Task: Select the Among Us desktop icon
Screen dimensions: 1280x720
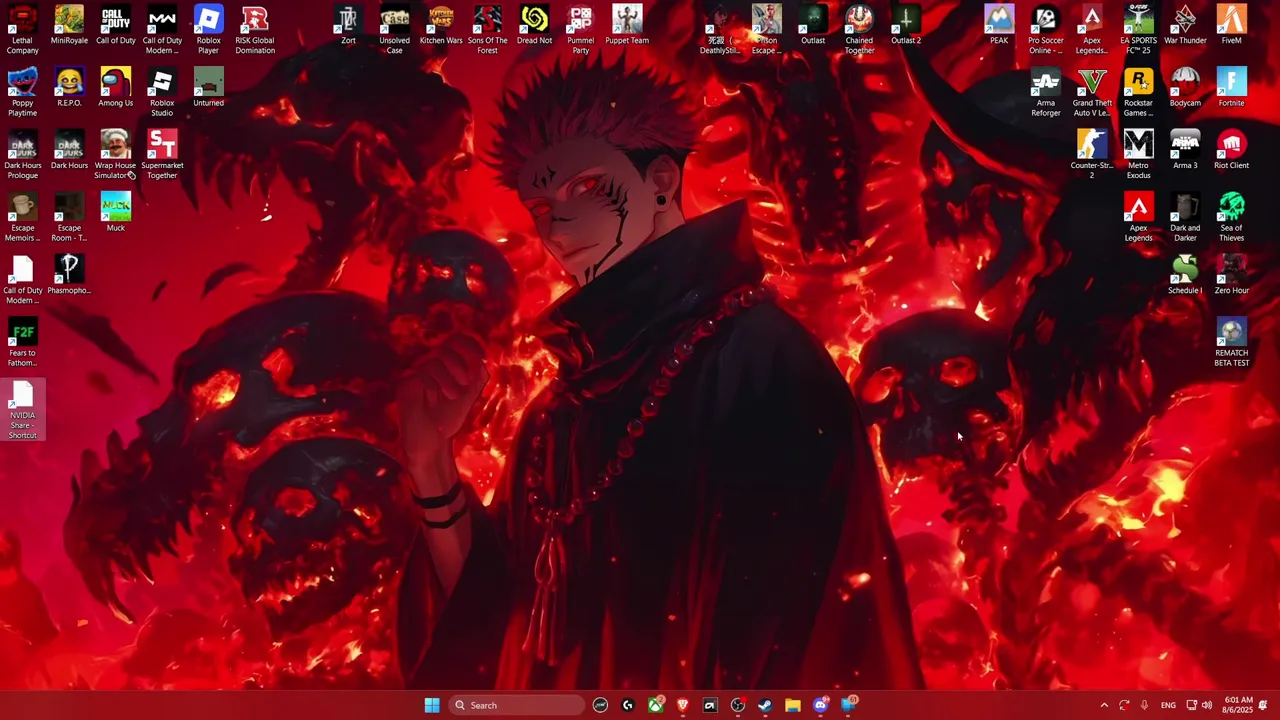Action: coord(116,88)
